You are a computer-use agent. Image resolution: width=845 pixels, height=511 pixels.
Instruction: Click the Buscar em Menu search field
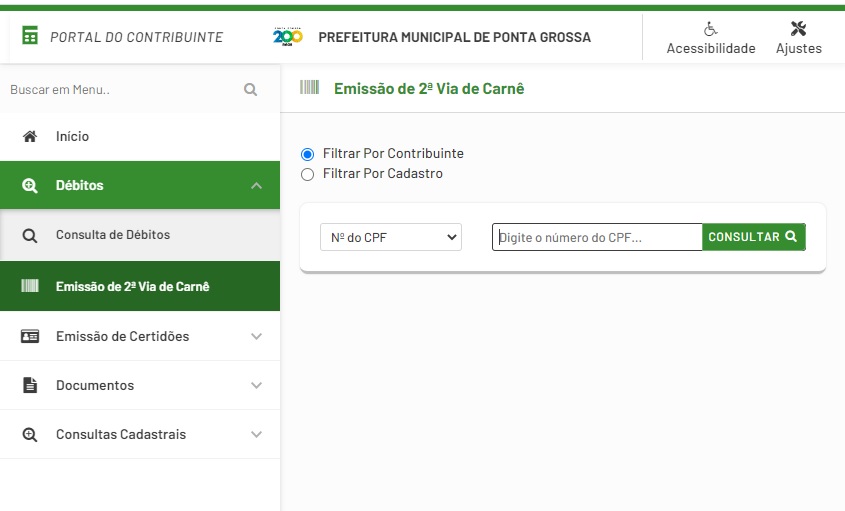click(124, 89)
